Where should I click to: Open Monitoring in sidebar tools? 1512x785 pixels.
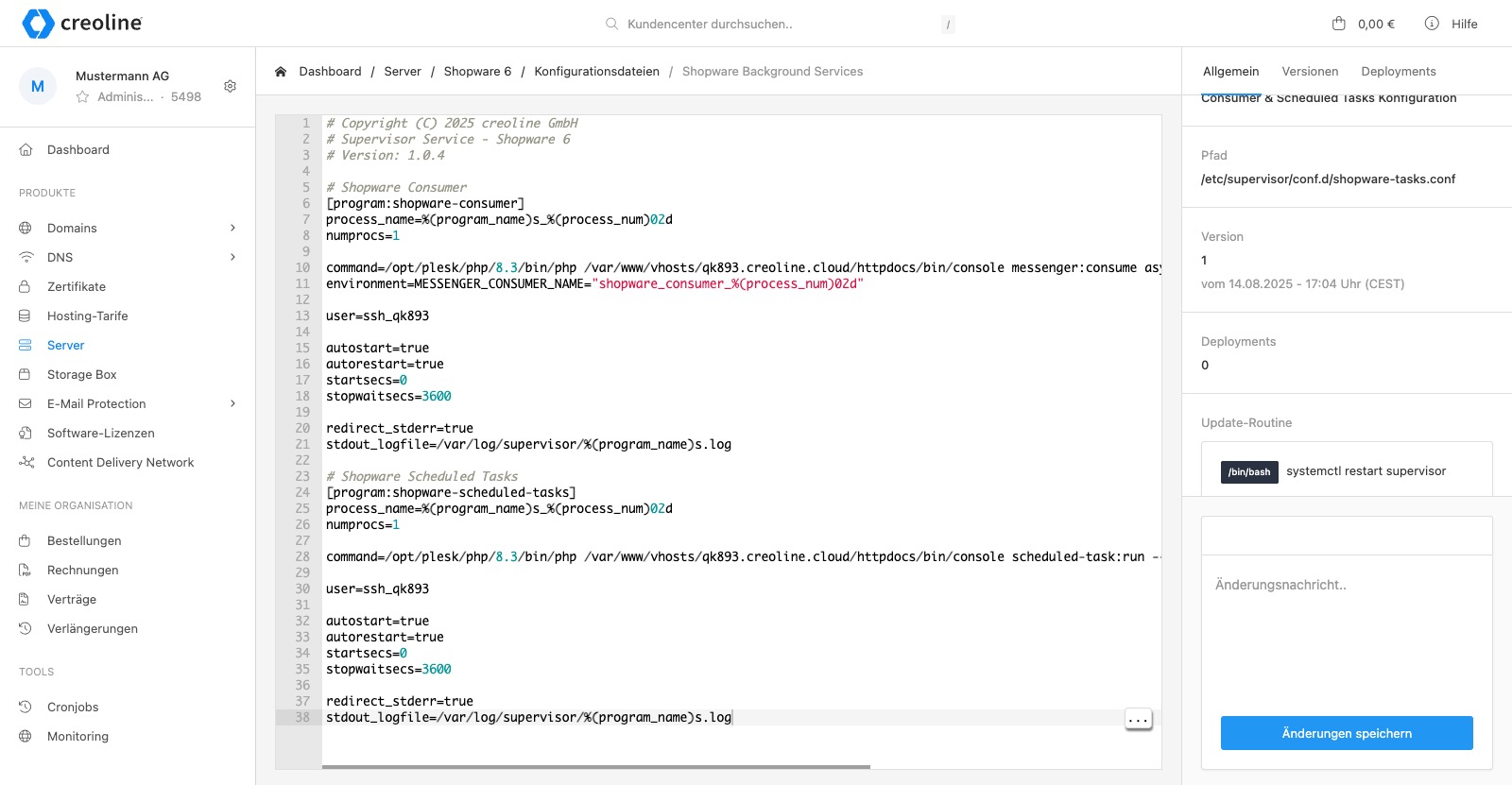click(x=77, y=736)
